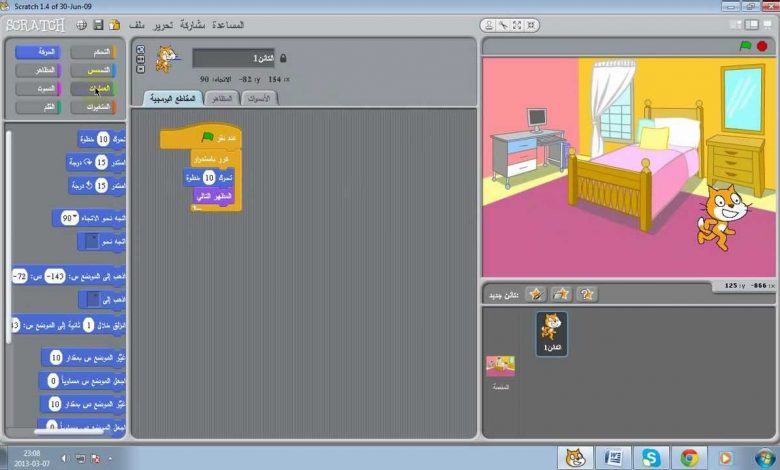Click the sprite name field الكائن1
This screenshot has width=780, height=470.
[x=233, y=58]
